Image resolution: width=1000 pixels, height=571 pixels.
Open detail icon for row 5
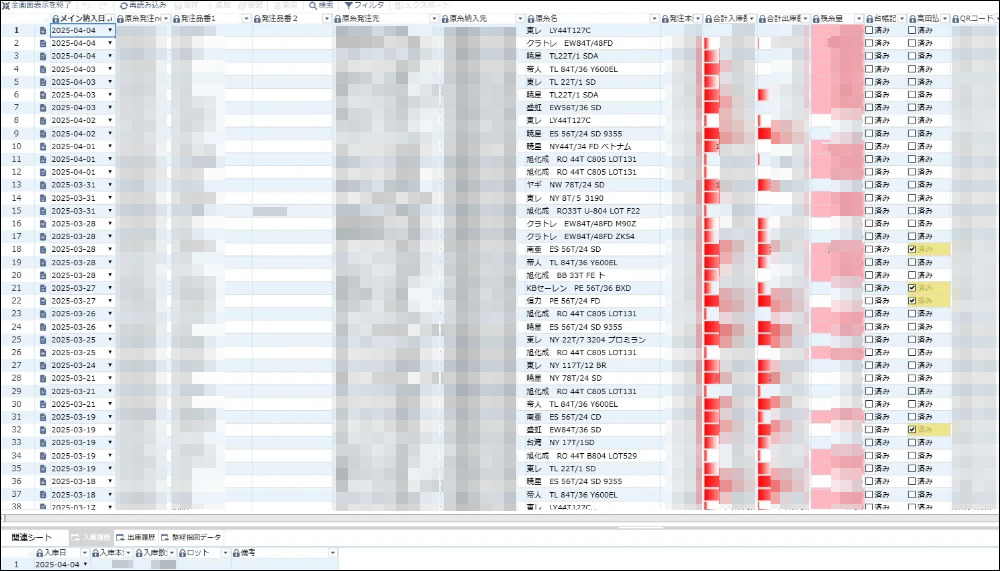pyautogui.click(x=43, y=82)
